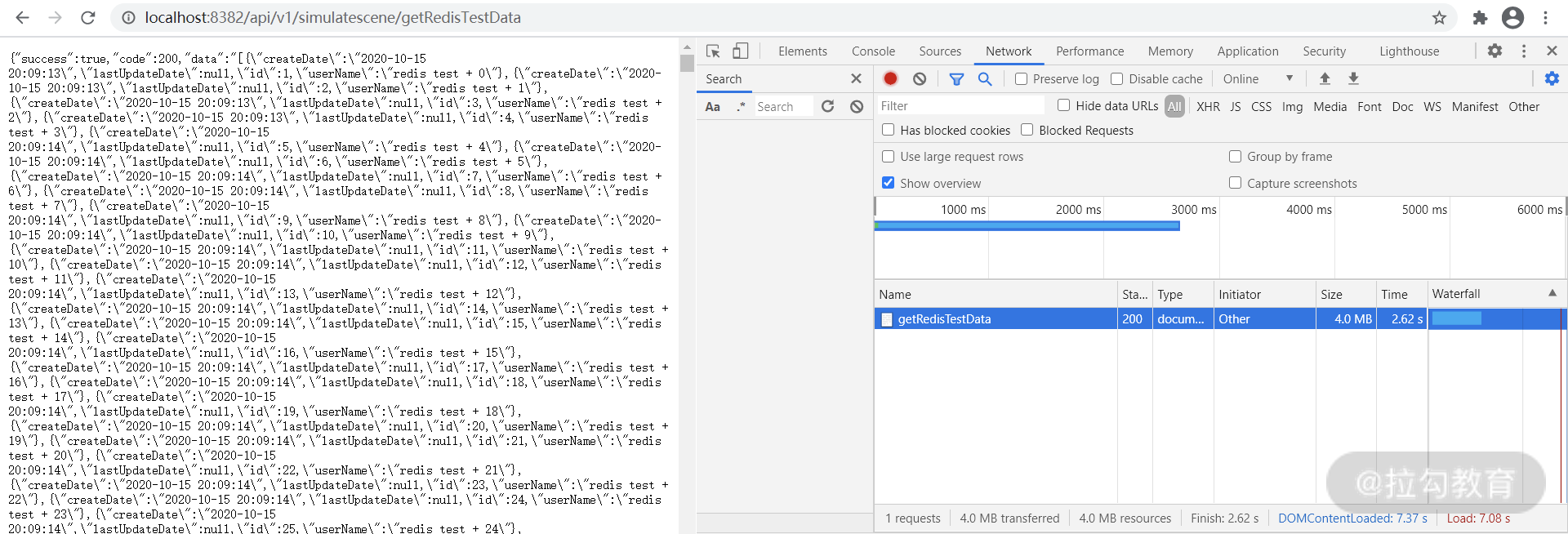1568x534 pixels.
Task: Open the Application tab
Action: pyautogui.click(x=1247, y=51)
